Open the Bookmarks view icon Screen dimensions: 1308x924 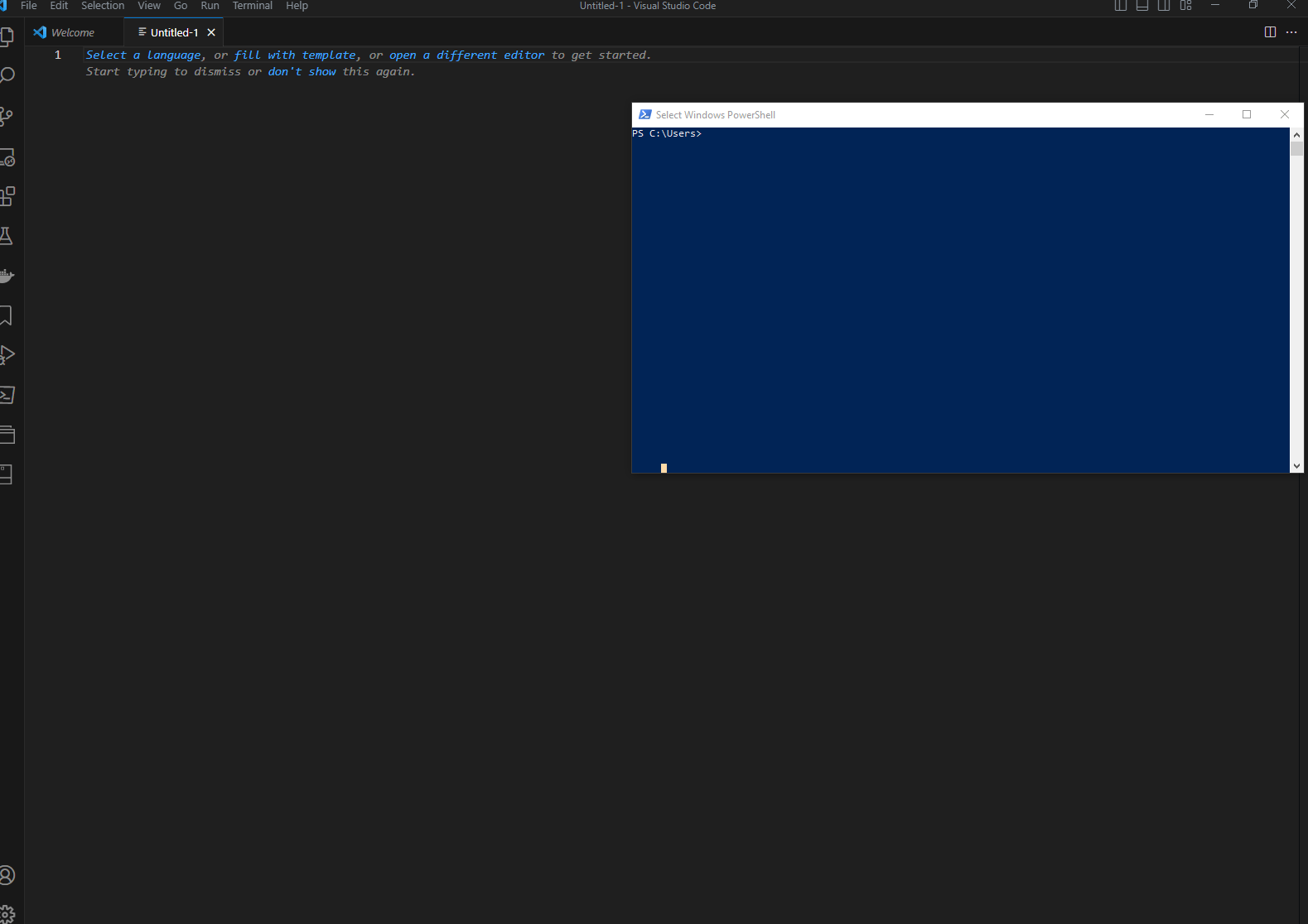7,315
